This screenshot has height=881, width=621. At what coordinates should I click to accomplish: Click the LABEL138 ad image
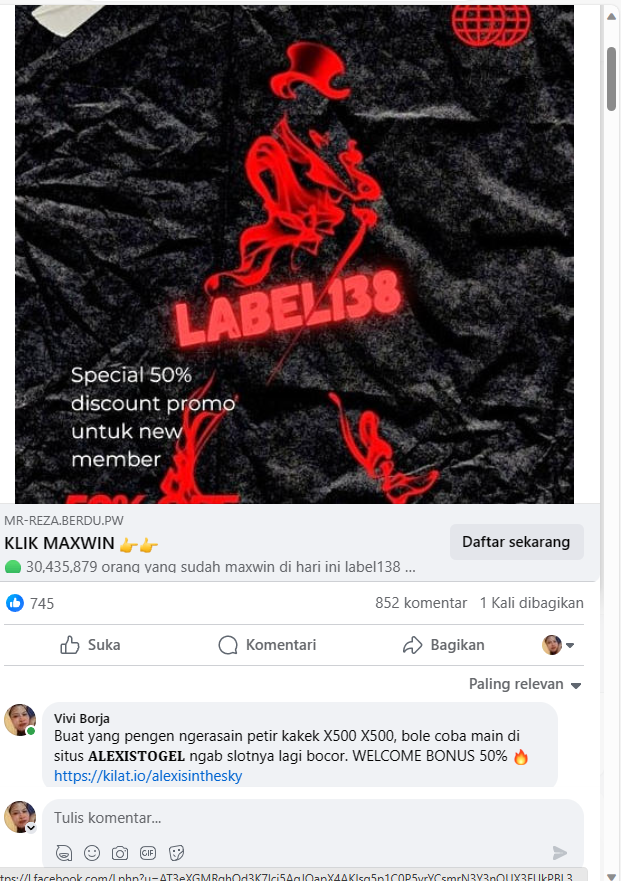294,254
